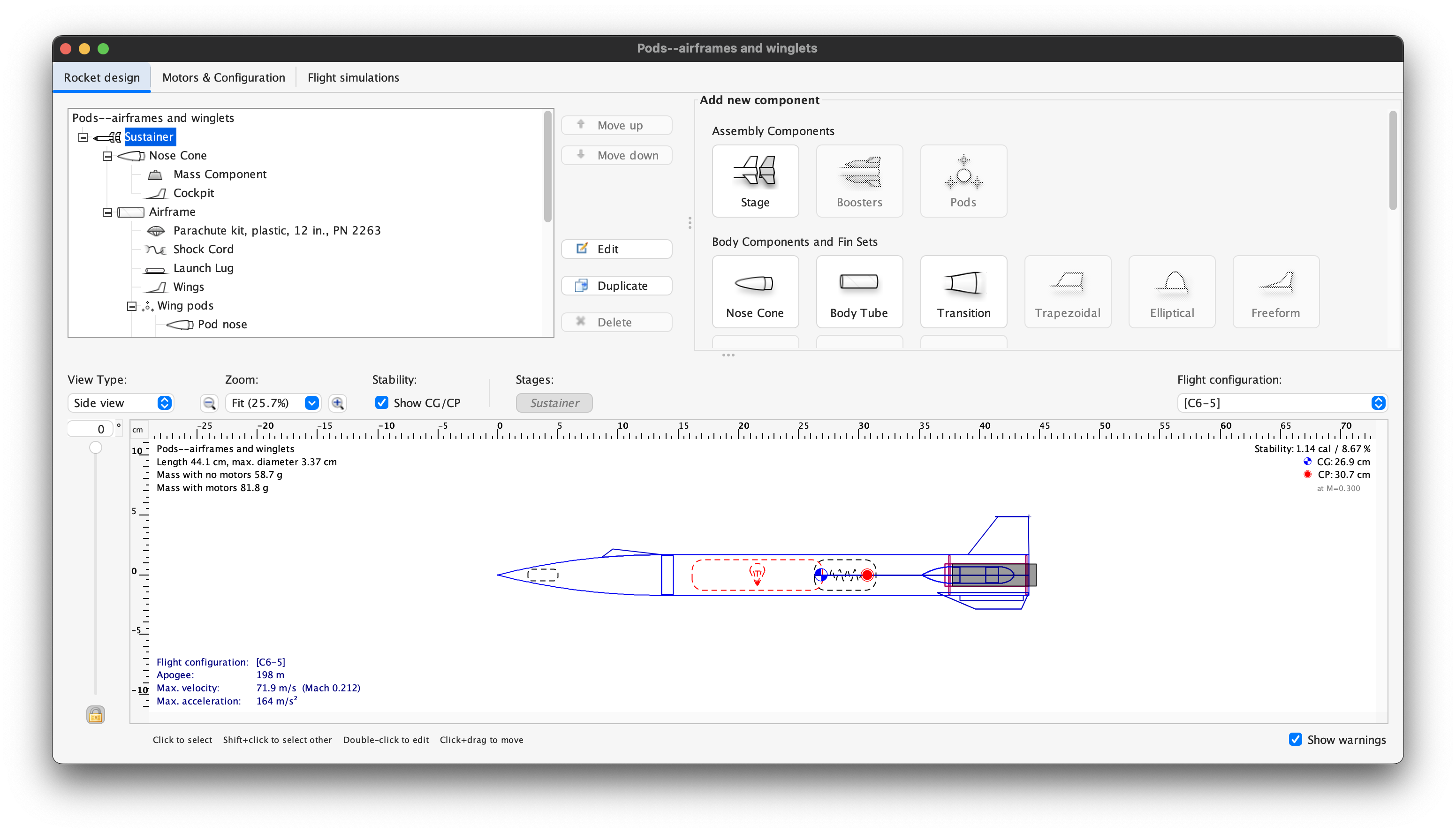Toggle the Show CG/CP checkbox
Viewport: 1456px width, 833px height.
coord(382,403)
